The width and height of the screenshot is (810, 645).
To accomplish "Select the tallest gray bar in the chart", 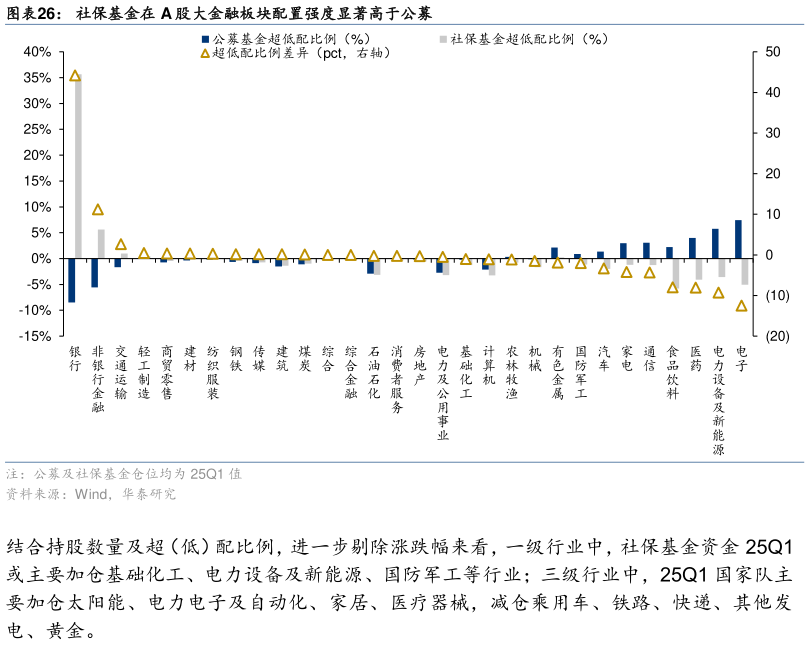I will (x=78, y=166).
